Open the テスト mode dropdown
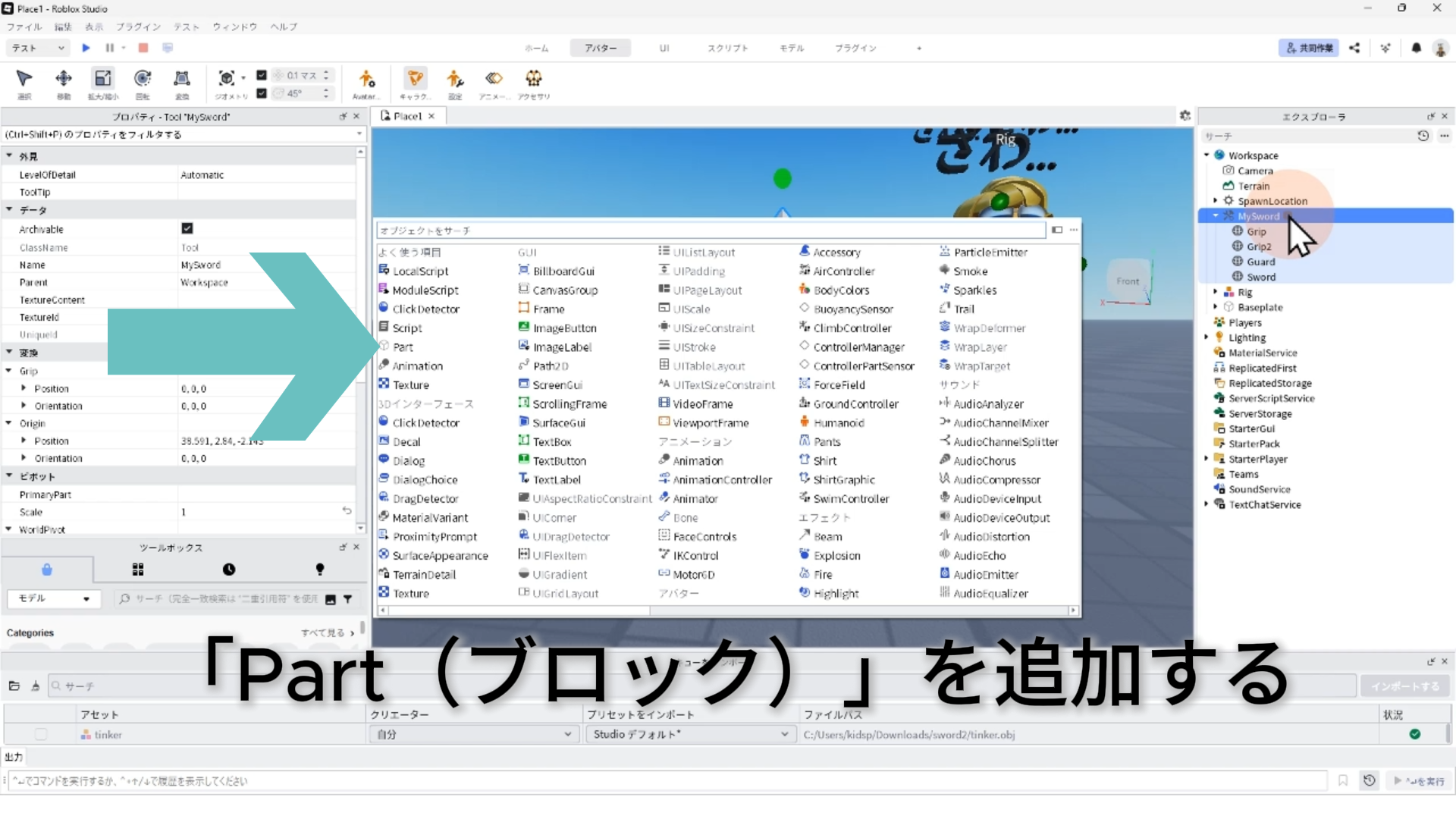The height and width of the screenshot is (819, 1456). (38, 48)
